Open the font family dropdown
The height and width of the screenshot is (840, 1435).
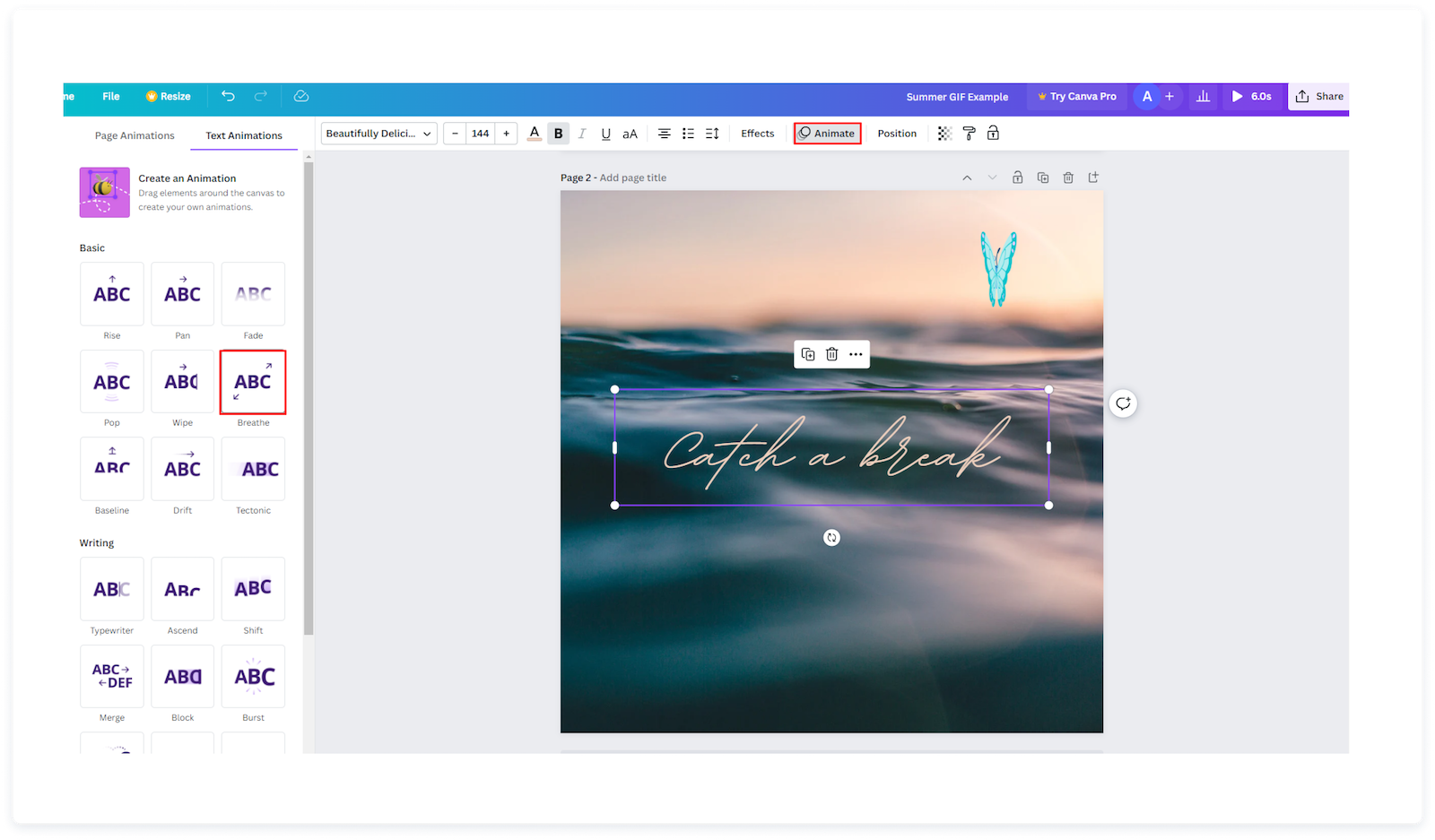pyautogui.click(x=378, y=133)
